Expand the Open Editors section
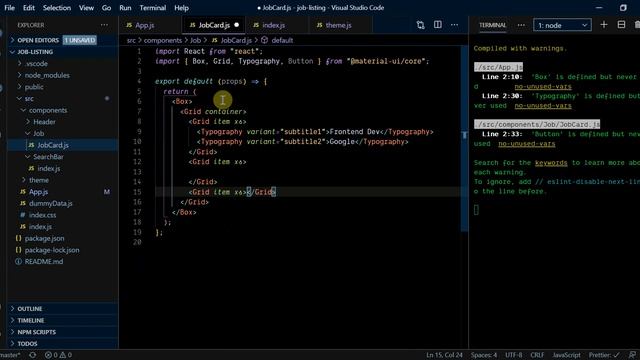The width and height of the screenshot is (640, 360). pos(38,40)
